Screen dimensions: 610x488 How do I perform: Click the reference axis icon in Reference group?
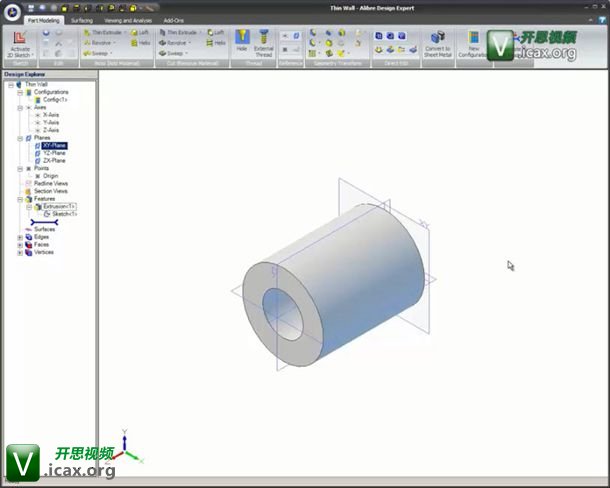[x=285, y=36]
